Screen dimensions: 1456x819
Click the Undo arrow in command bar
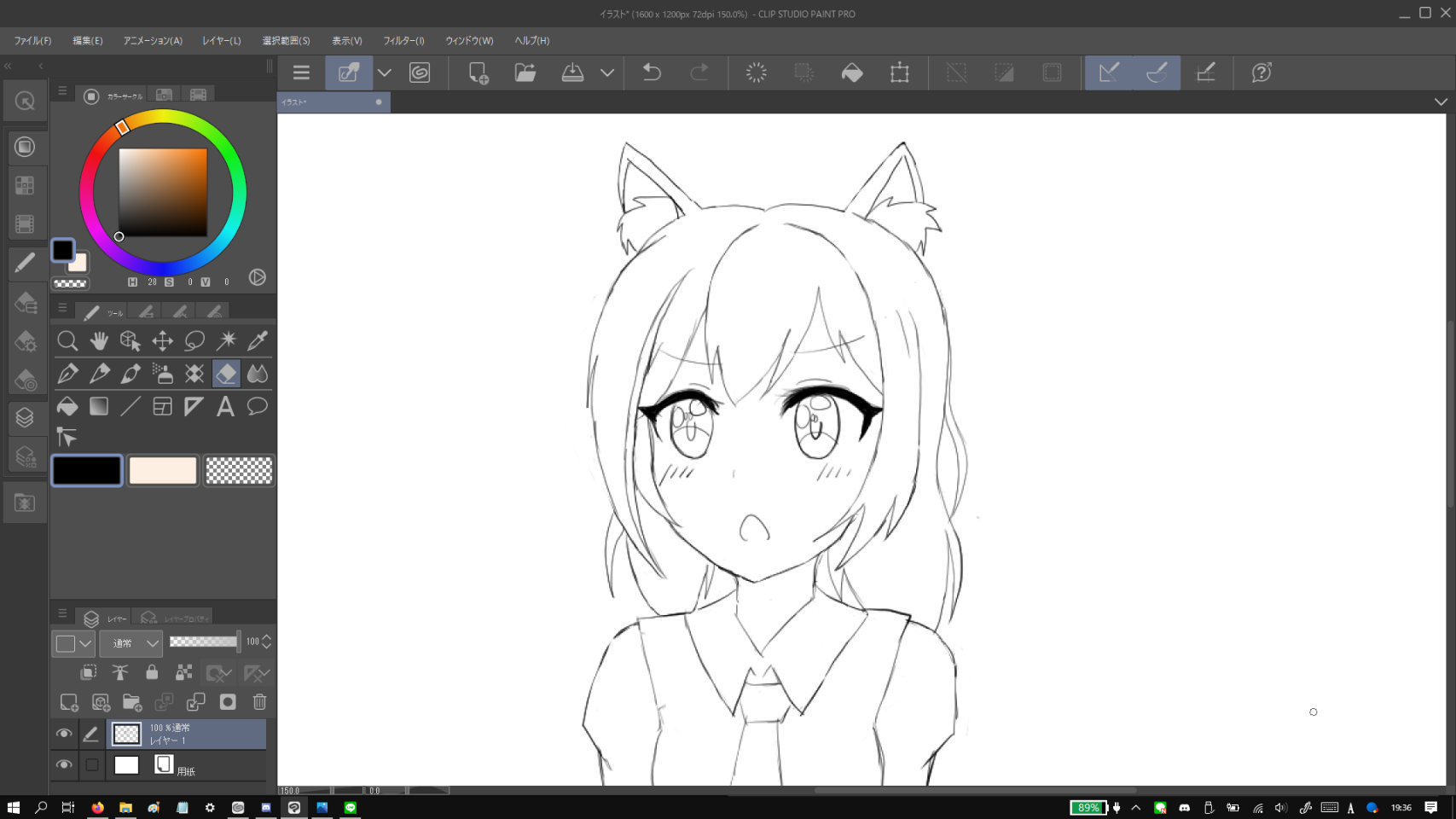[x=652, y=73]
